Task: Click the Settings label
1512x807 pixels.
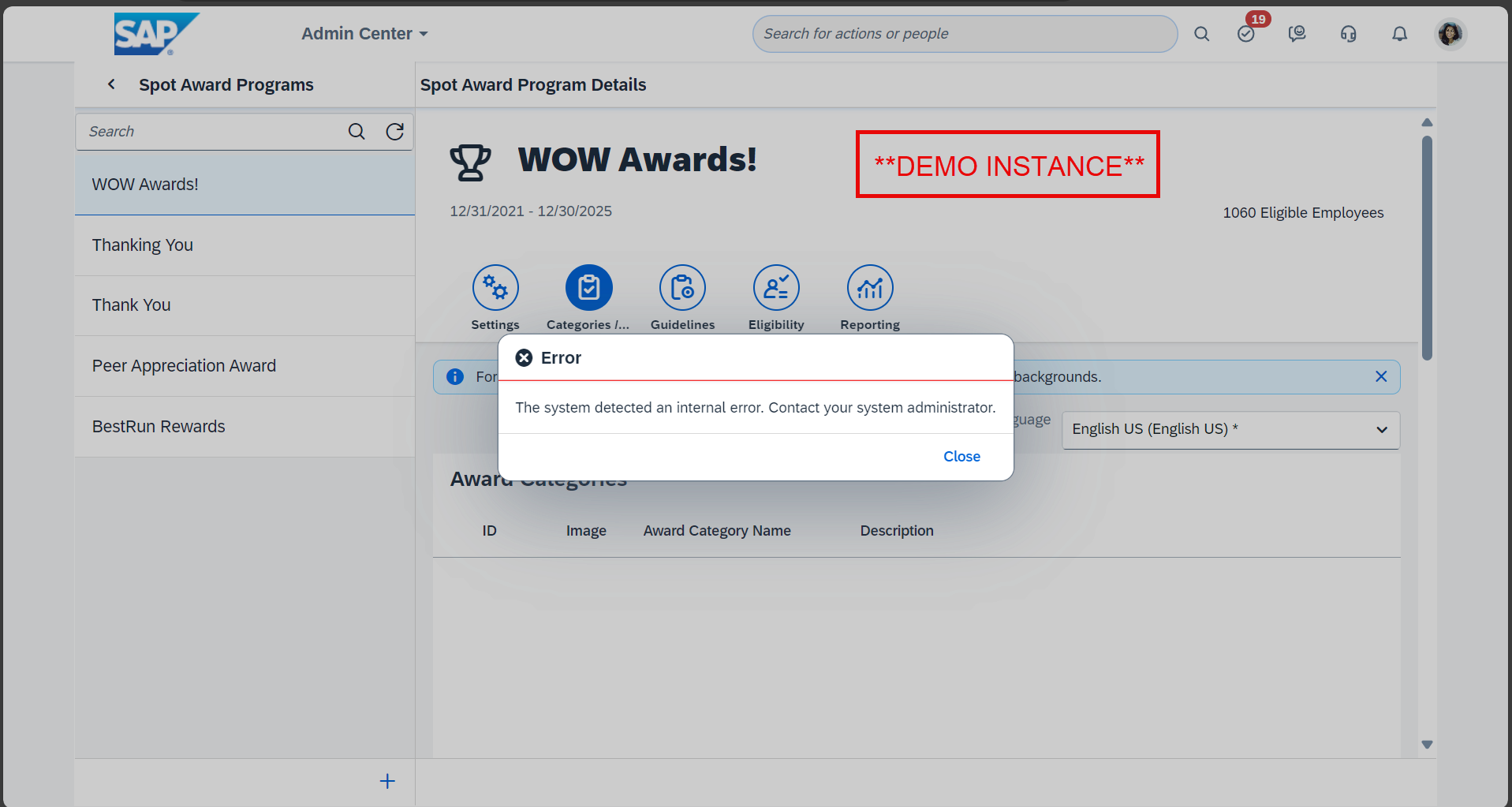Action: pyautogui.click(x=495, y=325)
